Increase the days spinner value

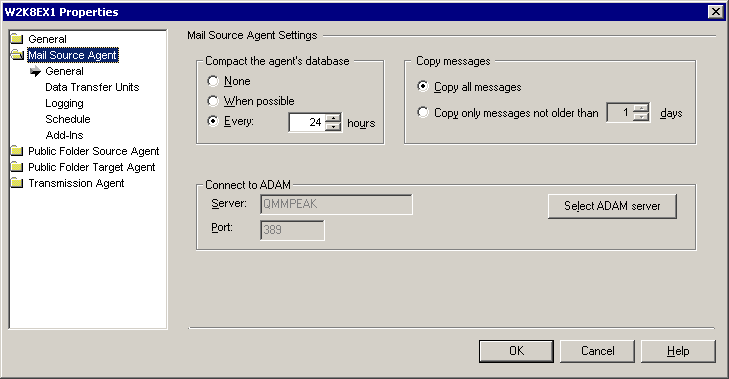pos(641,108)
